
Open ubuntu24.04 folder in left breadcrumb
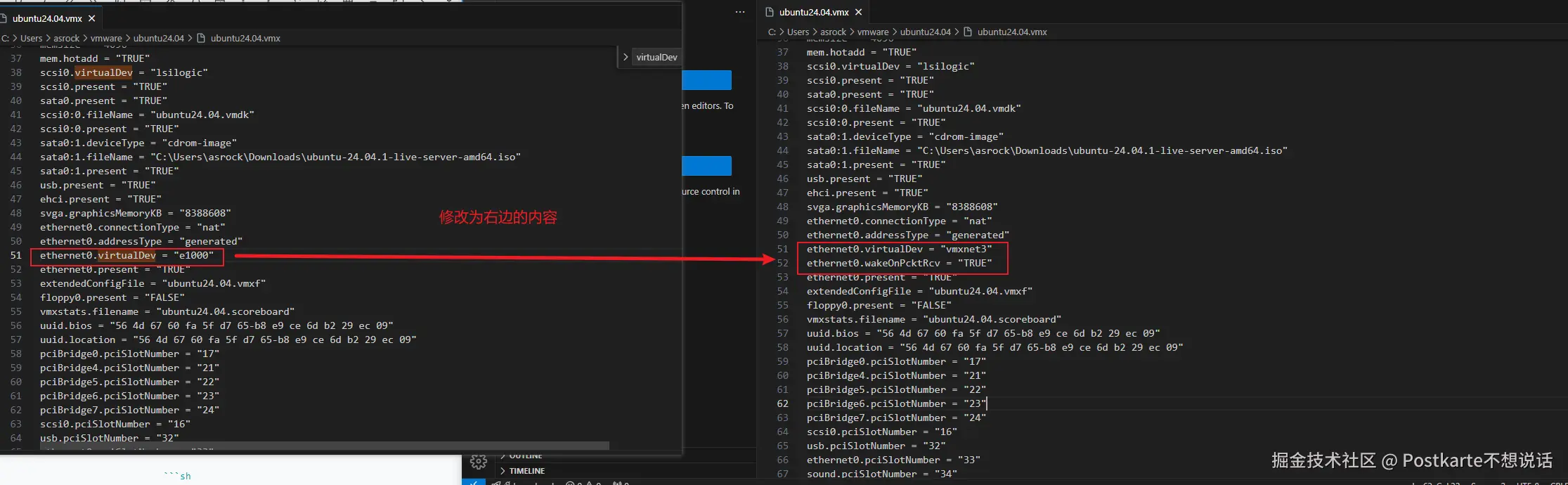[159, 38]
